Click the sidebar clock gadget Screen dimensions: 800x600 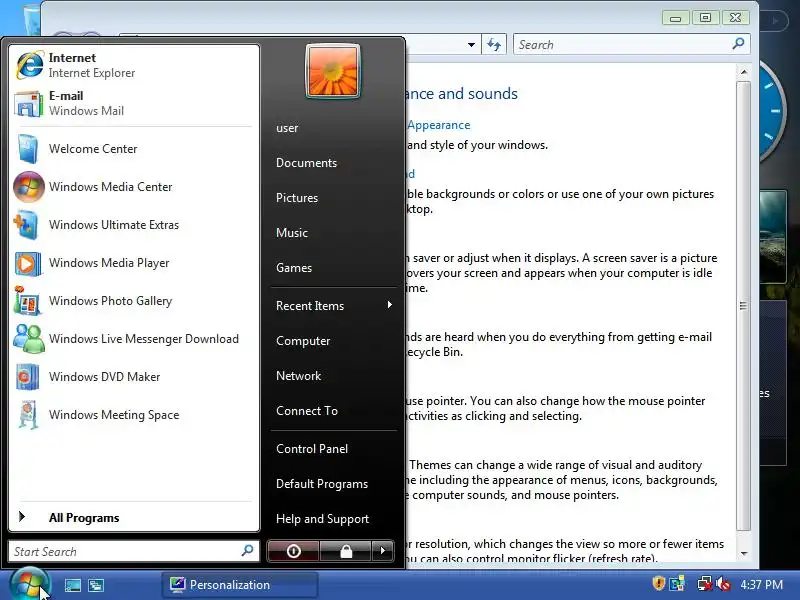click(772, 110)
